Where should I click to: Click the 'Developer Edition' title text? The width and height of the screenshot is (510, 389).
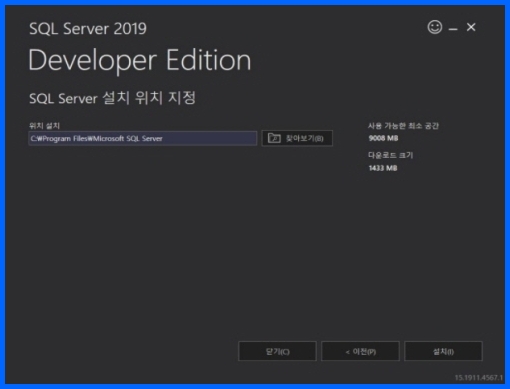pos(140,61)
